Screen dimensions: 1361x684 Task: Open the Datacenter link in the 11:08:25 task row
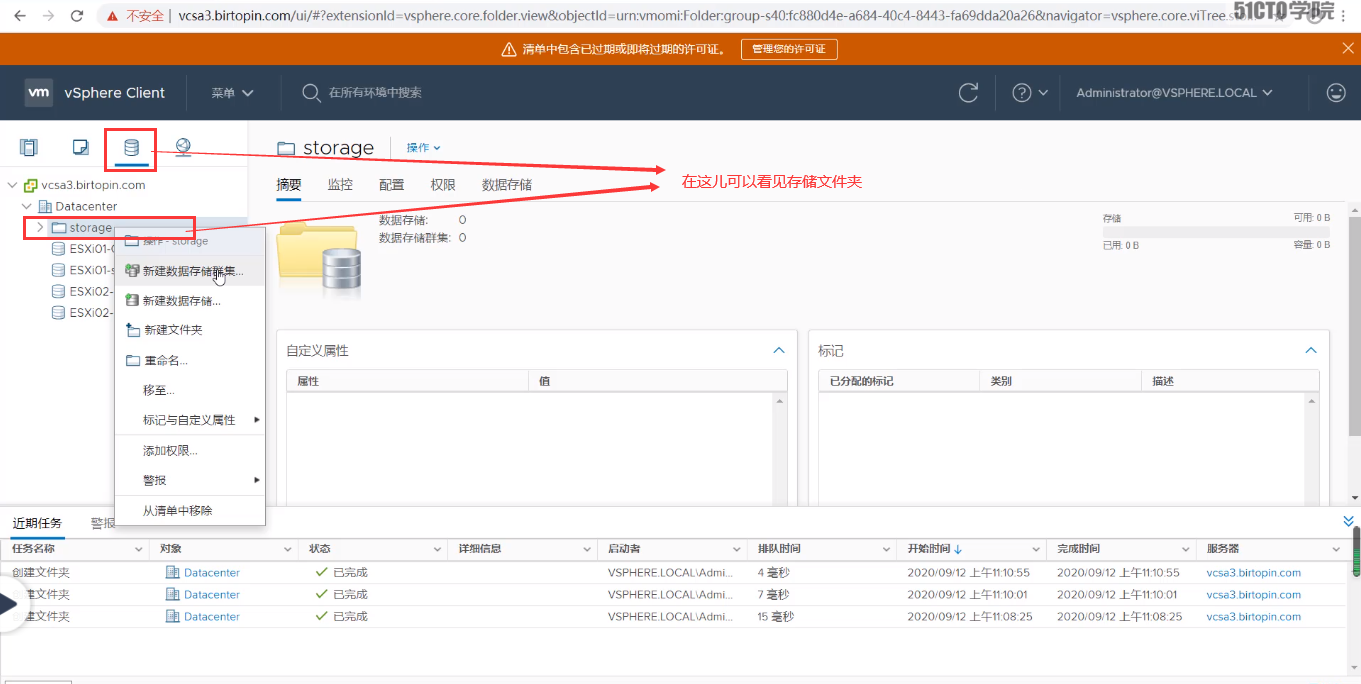[x=212, y=617]
